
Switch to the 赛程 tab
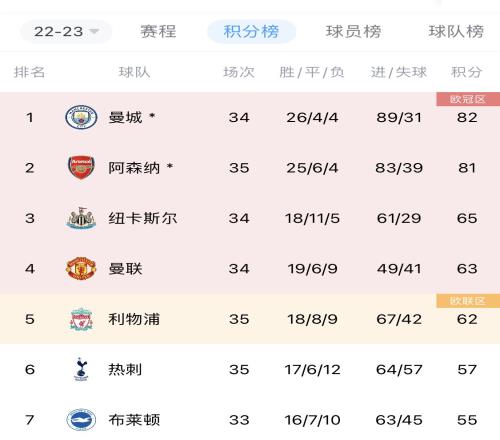(x=158, y=32)
